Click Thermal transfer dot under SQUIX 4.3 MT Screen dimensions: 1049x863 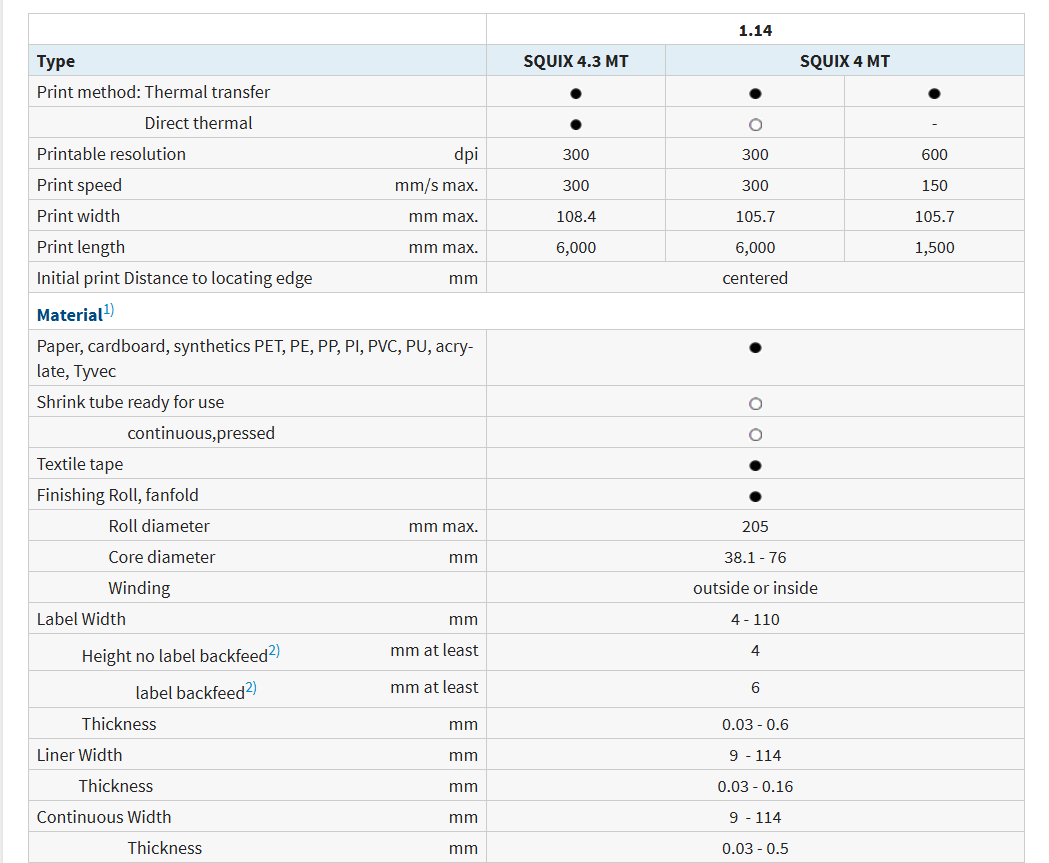(x=576, y=94)
